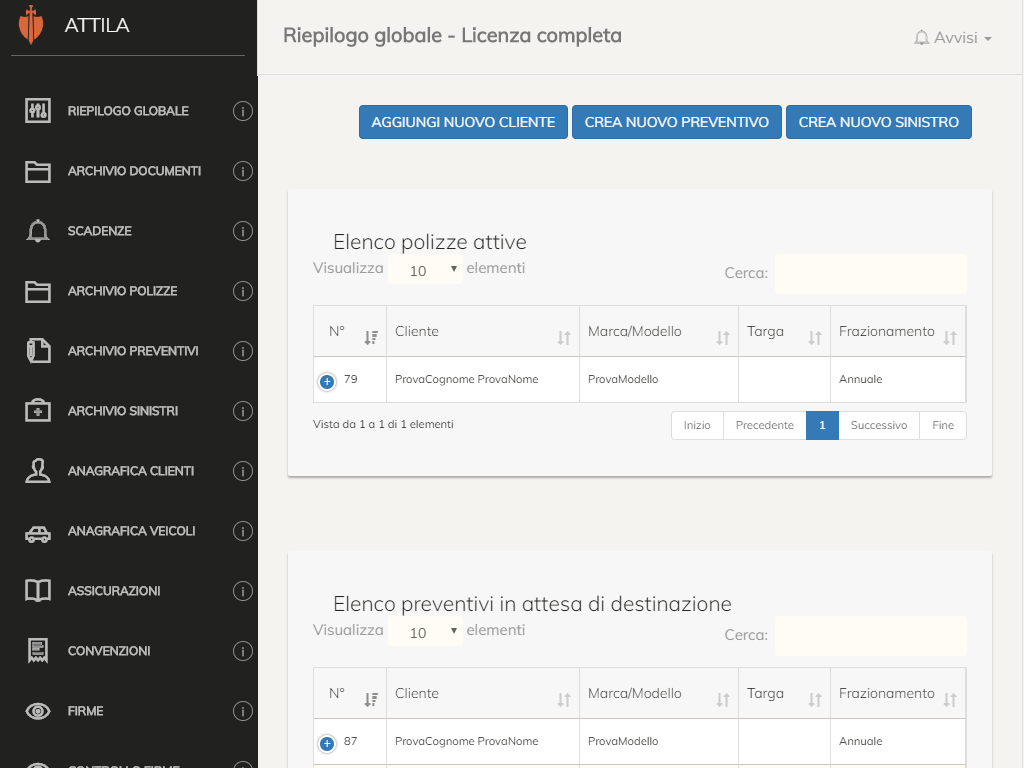
Task: Sort preventivi table by Cliente column
Action: [x=483, y=694]
